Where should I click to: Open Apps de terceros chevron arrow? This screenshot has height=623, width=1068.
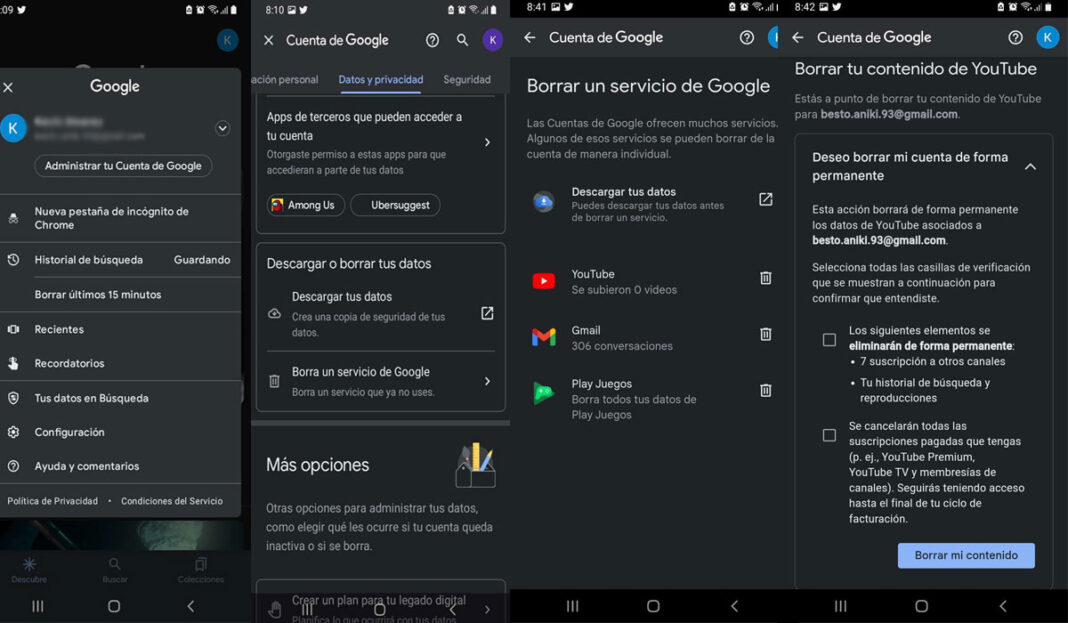[487, 142]
